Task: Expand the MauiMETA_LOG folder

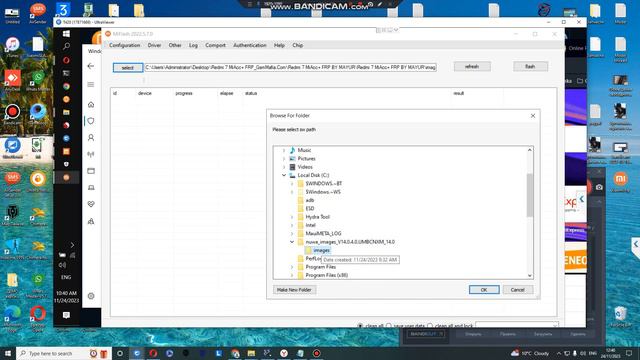Action: coord(292,233)
